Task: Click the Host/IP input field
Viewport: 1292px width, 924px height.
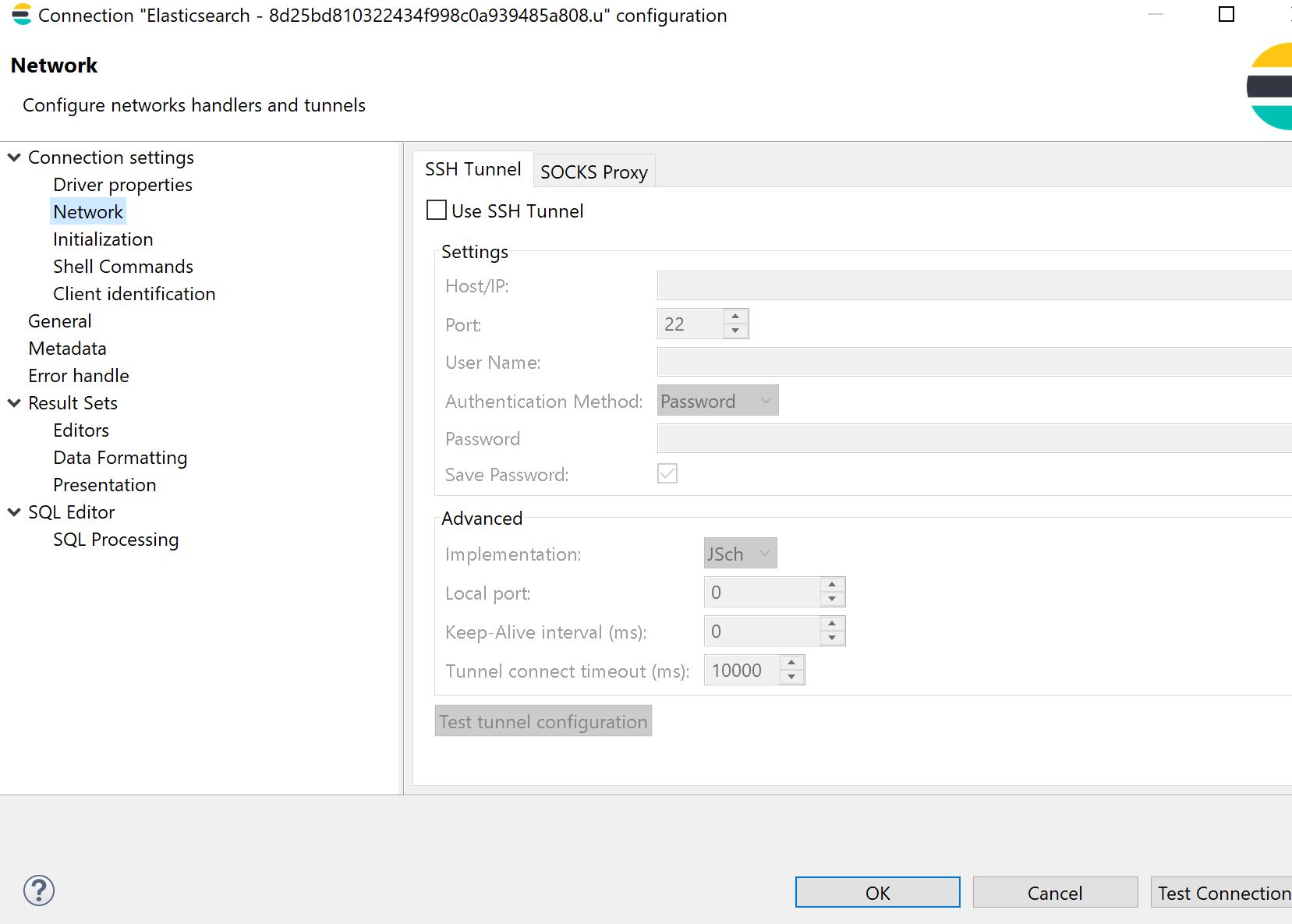Action: pos(975,285)
